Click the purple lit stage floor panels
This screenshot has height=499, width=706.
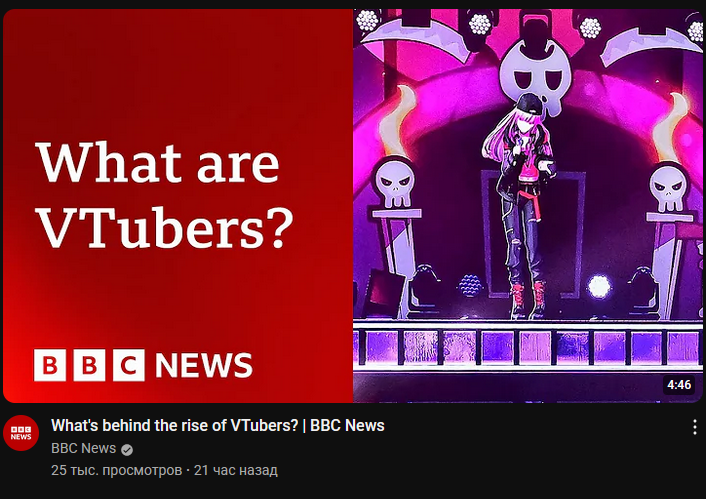coord(528,347)
